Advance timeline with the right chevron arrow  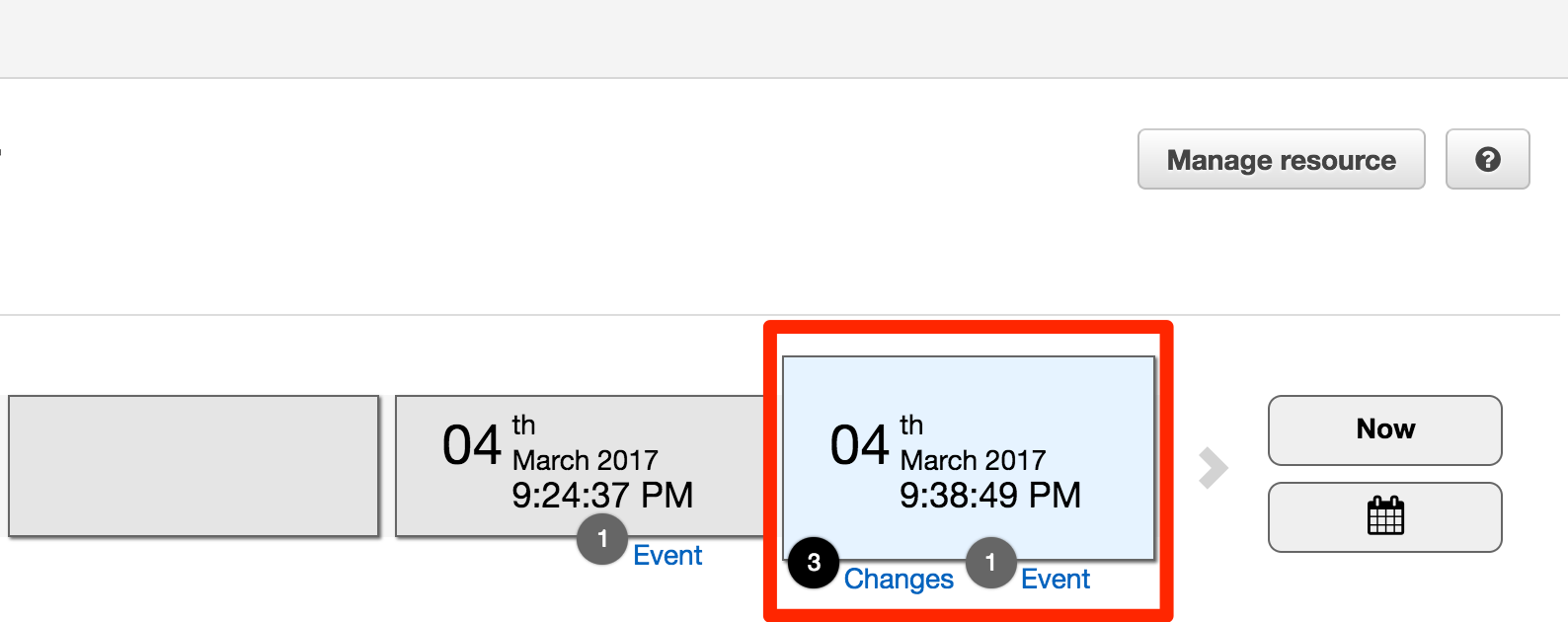click(x=1214, y=469)
